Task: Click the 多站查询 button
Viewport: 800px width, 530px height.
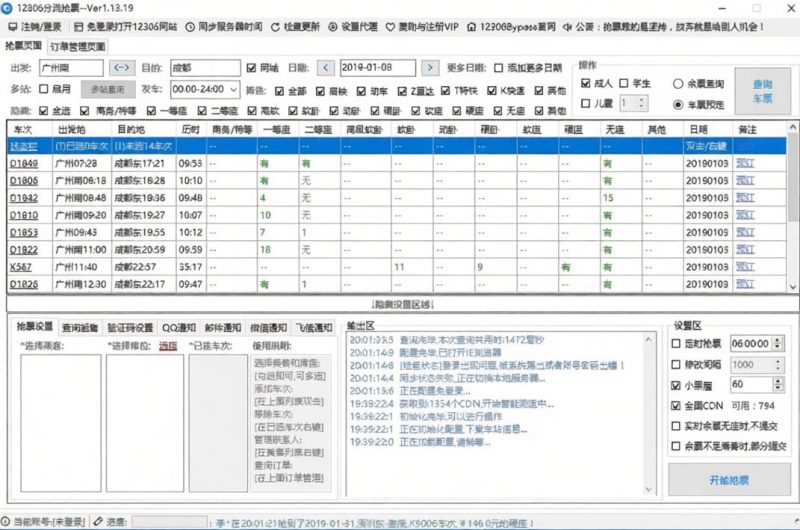Action: pos(108,89)
